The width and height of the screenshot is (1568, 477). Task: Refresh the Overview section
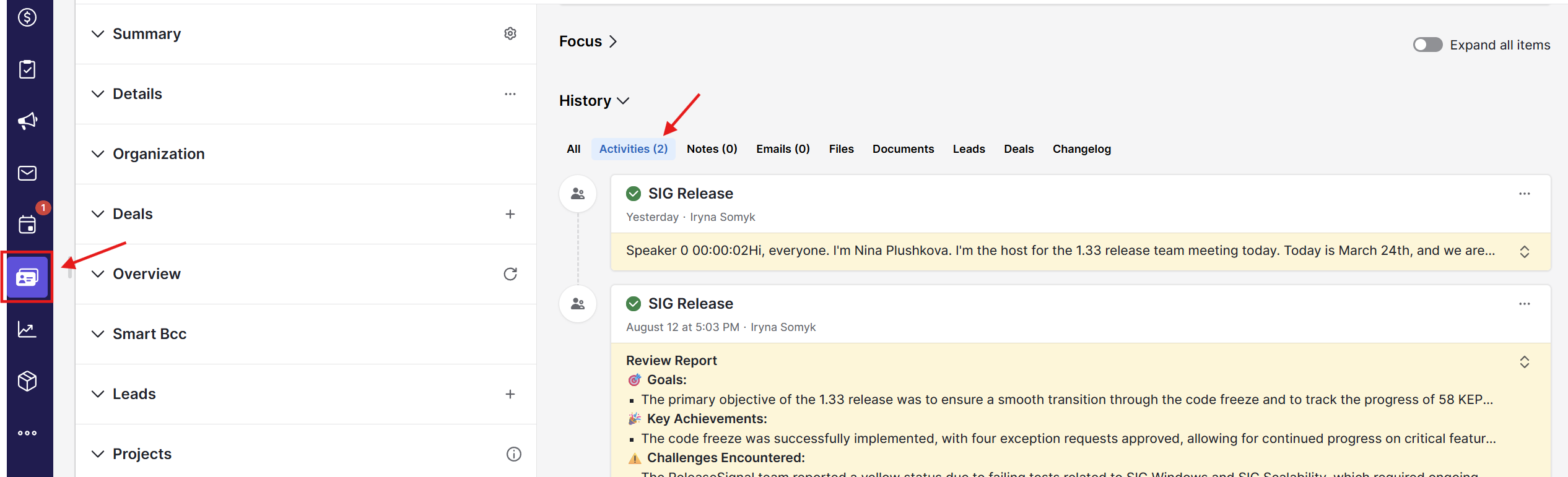(510, 274)
